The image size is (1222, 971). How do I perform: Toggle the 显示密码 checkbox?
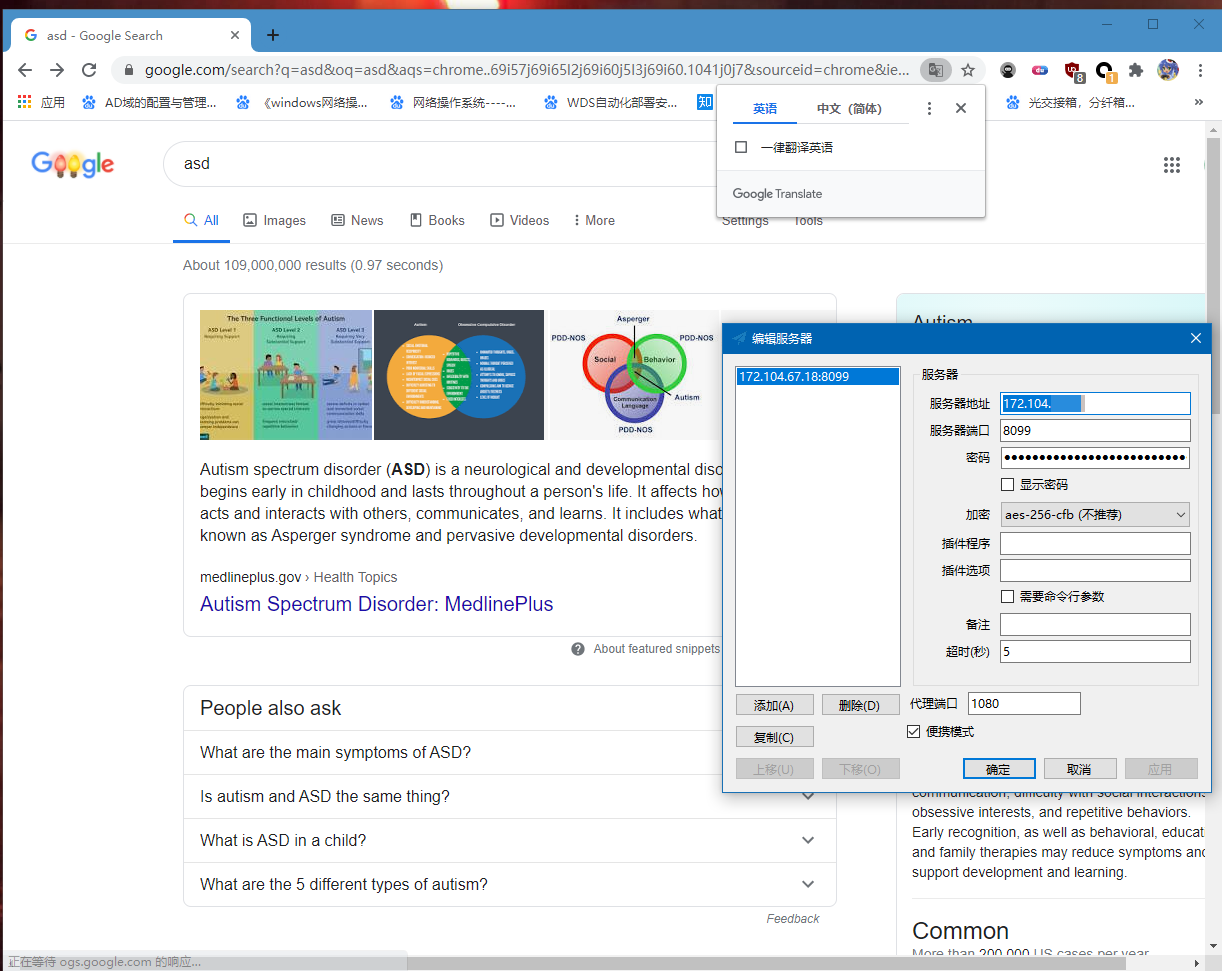point(1007,484)
